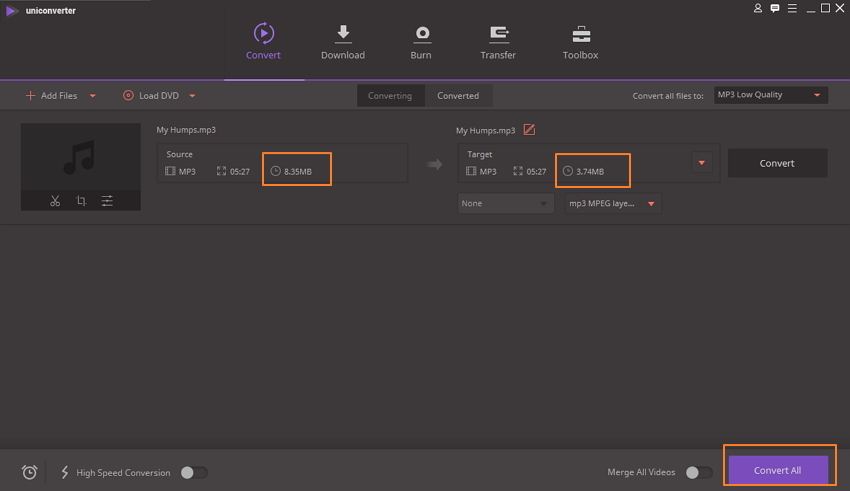Open the schedule alarm clock icon
The width and height of the screenshot is (850, 491).
pos(29,473)
